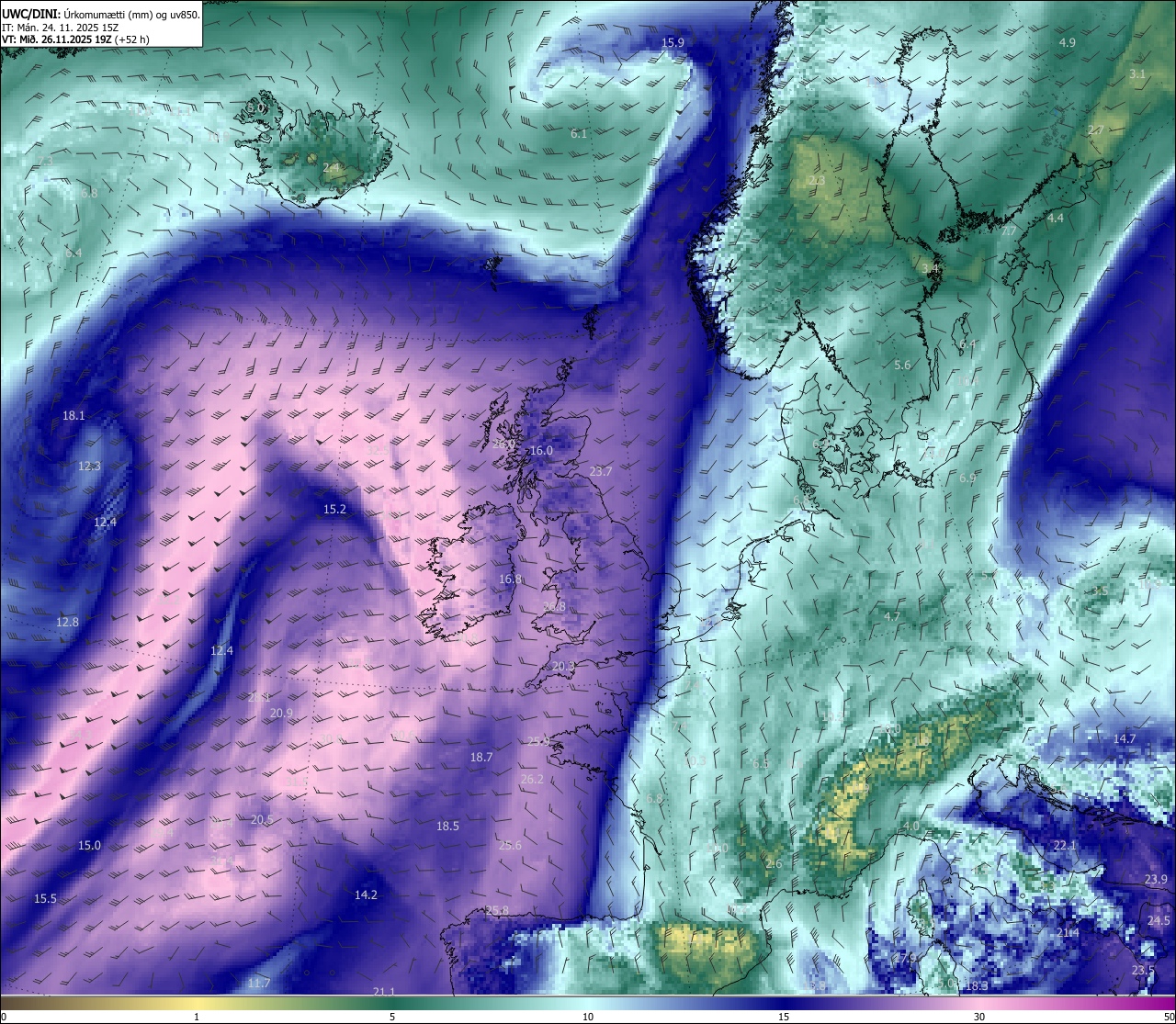Click the 26.2 value label
Viewport: 1176px width, 1024px height.
532,780
